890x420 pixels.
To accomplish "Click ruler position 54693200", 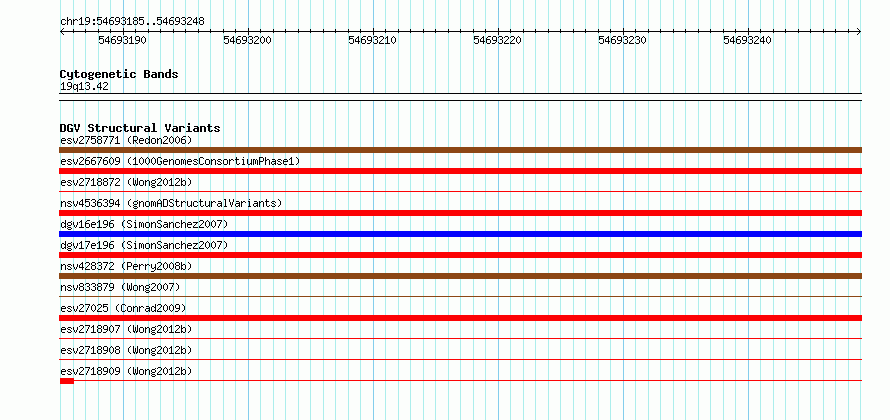I will [x=247, y=40].
